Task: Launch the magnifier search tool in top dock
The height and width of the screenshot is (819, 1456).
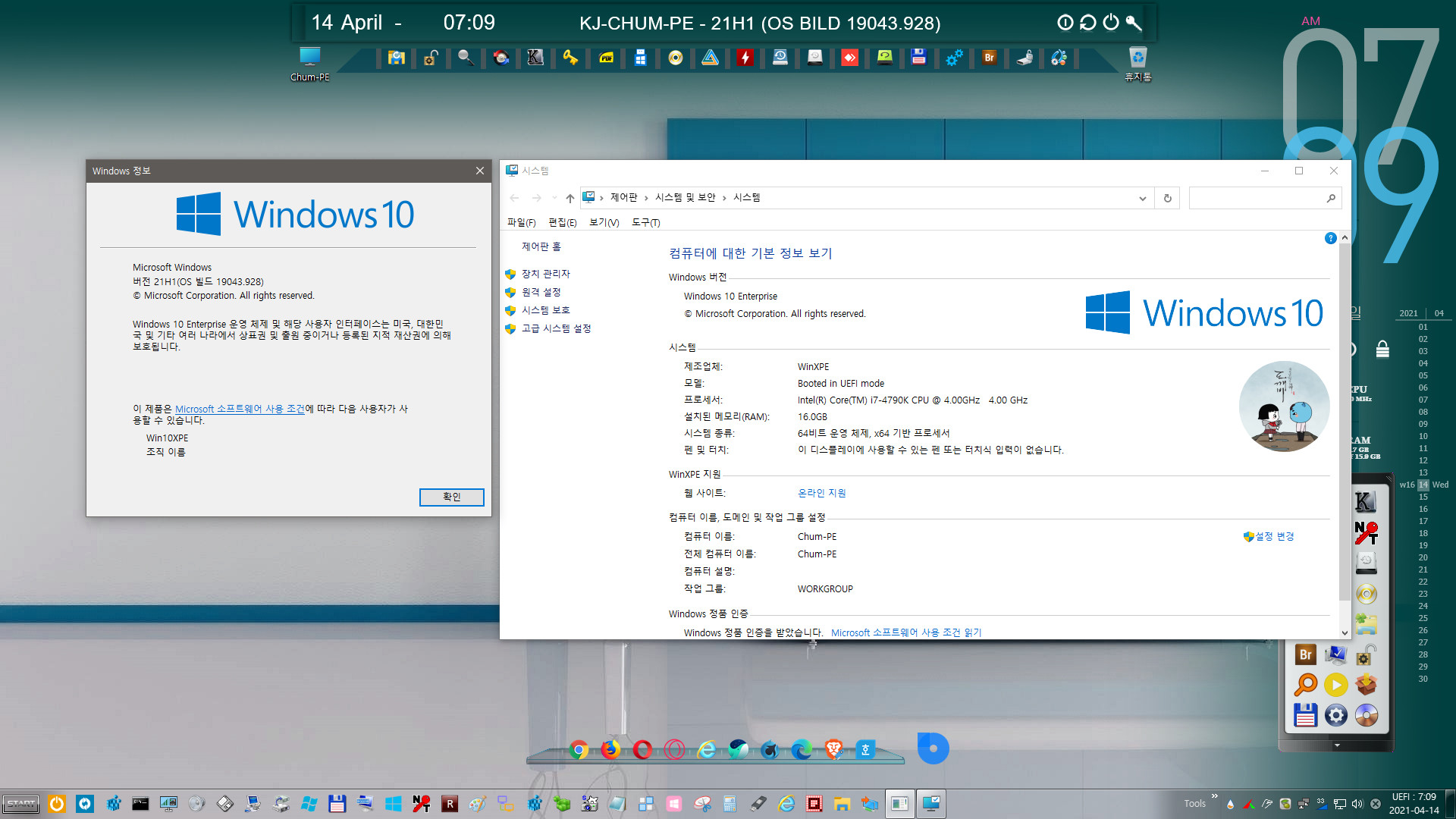Action: click(x=466, y=58)
